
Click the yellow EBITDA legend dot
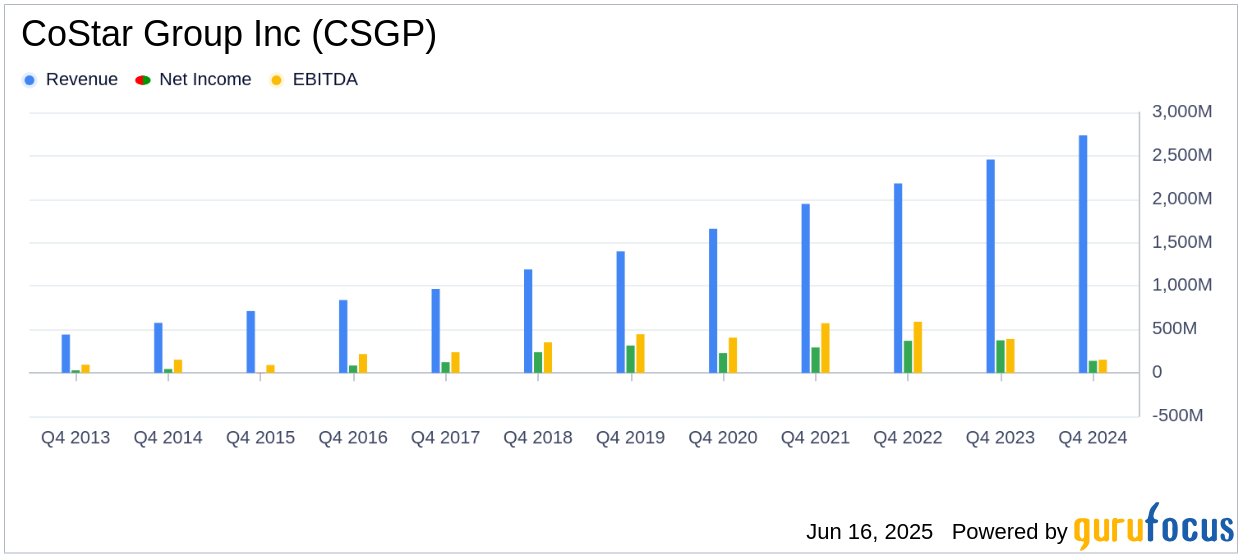(x=276, y=80)
